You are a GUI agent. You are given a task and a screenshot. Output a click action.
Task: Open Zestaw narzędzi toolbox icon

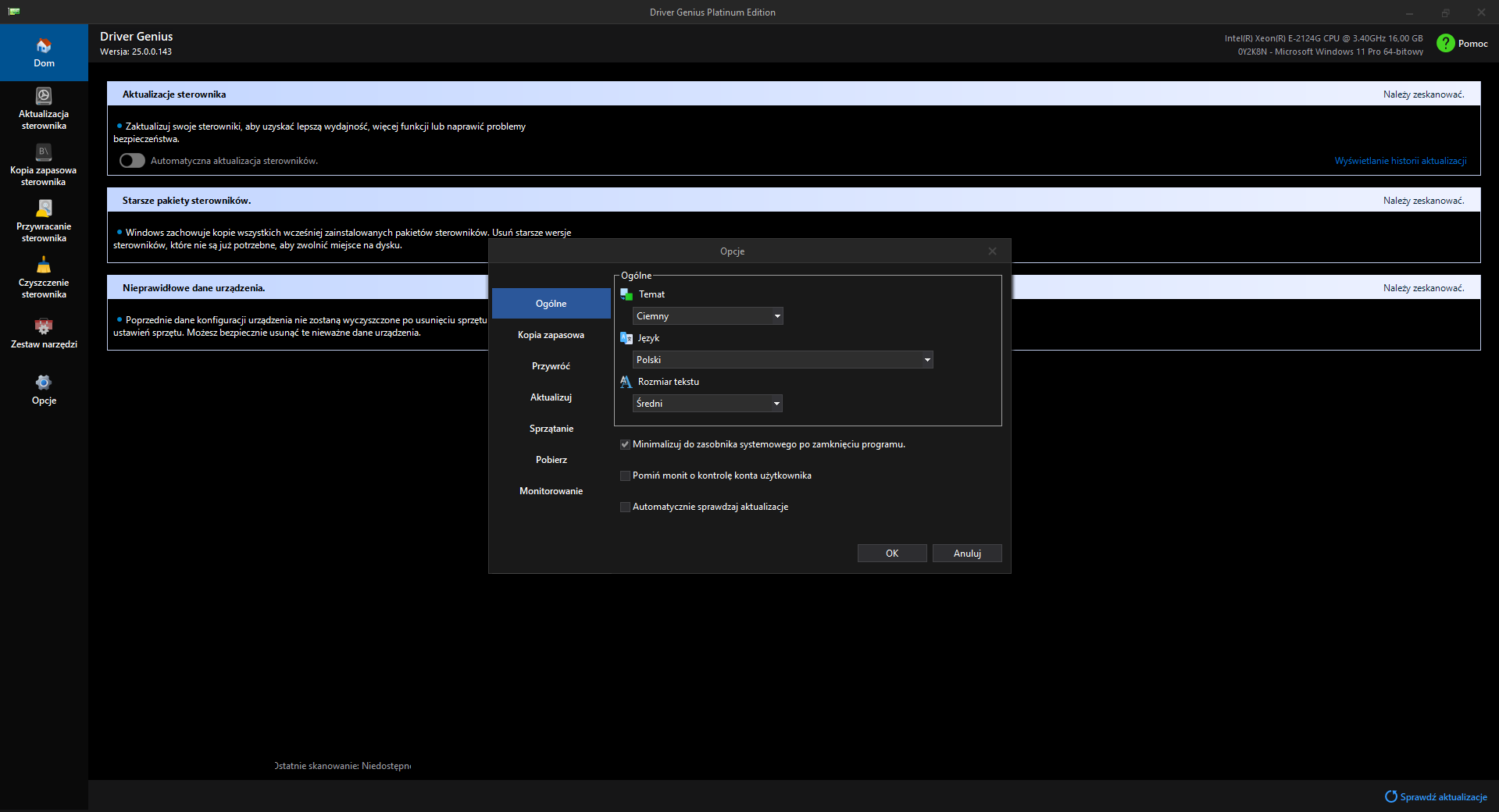(x=44, y=326)
